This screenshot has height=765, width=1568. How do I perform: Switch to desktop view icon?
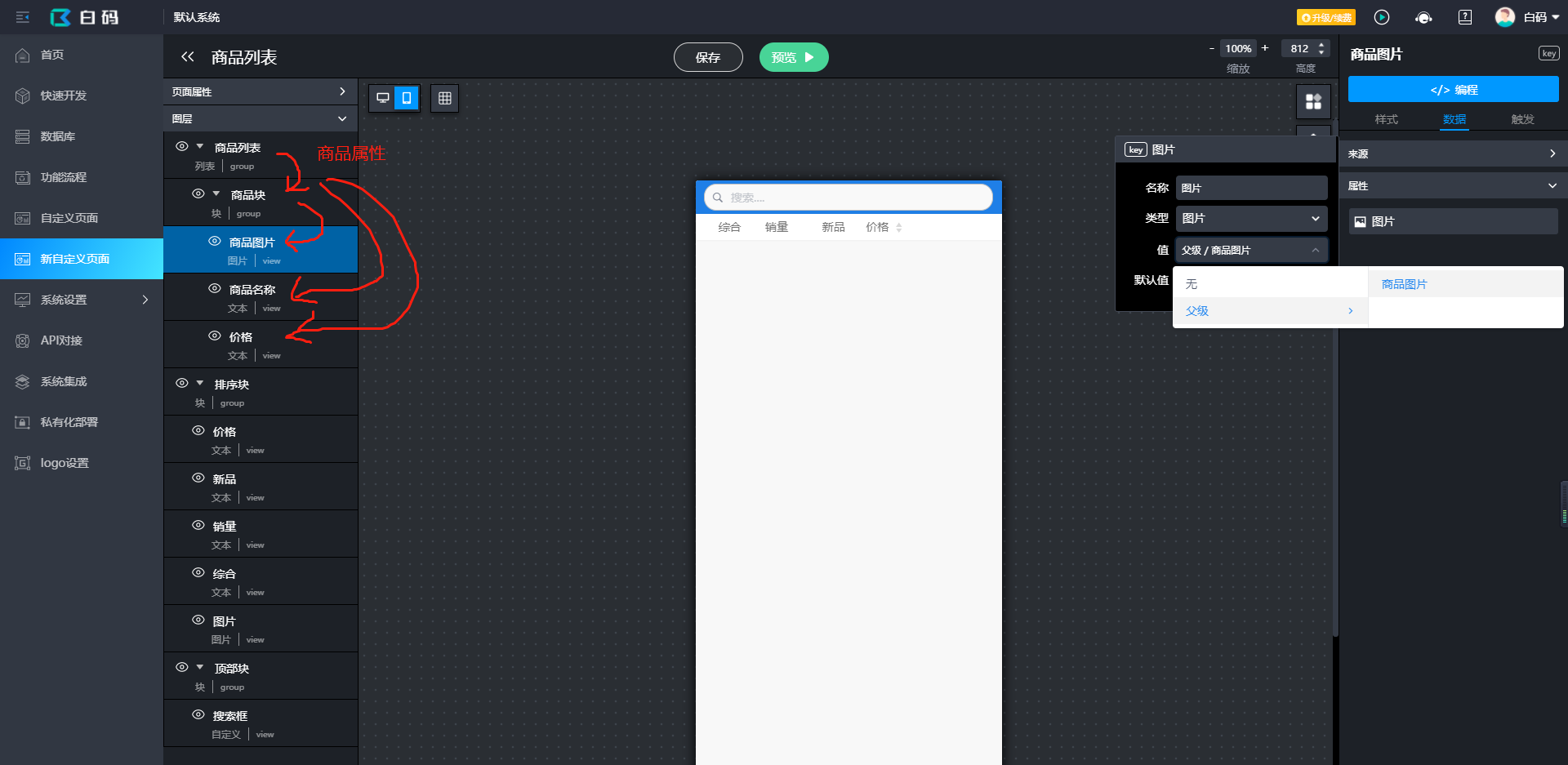(382, 98)
